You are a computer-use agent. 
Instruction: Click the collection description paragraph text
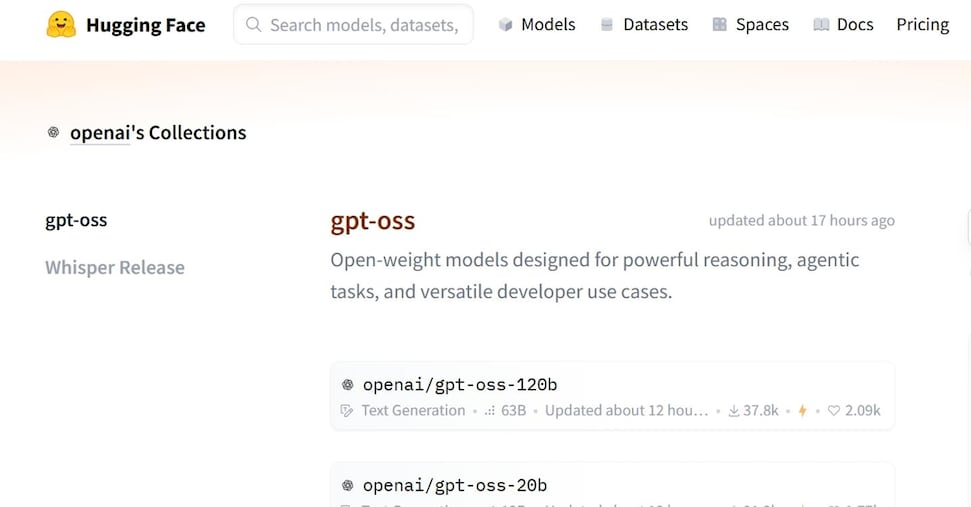(594, 275)
